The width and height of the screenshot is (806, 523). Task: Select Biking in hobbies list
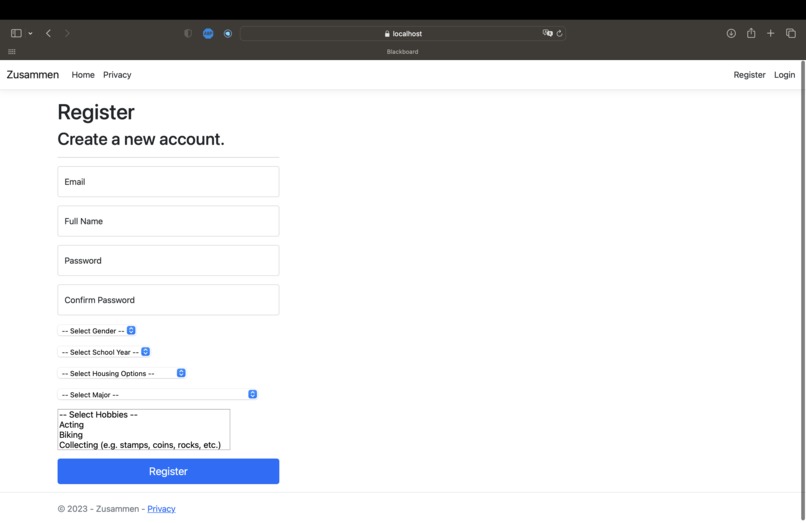[143, 435]
